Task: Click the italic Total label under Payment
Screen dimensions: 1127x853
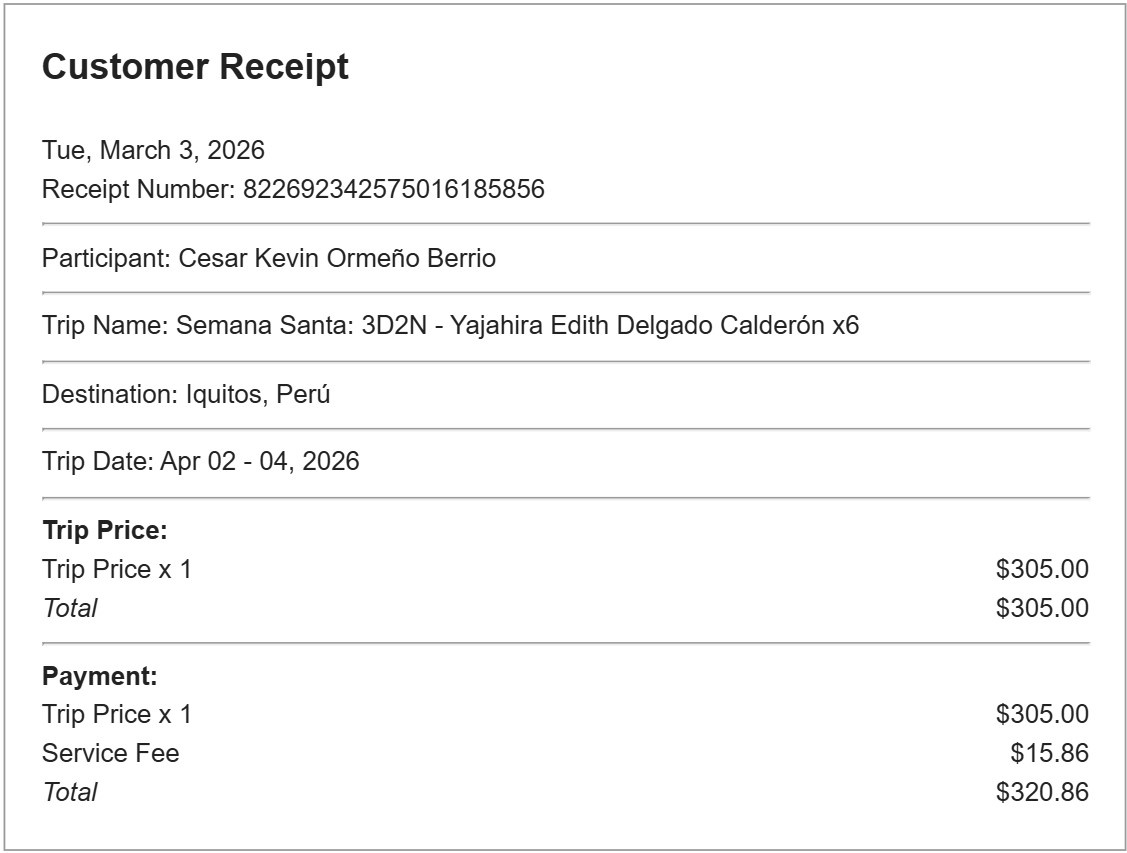Action: pyautogui.click(x=69, y=792)
